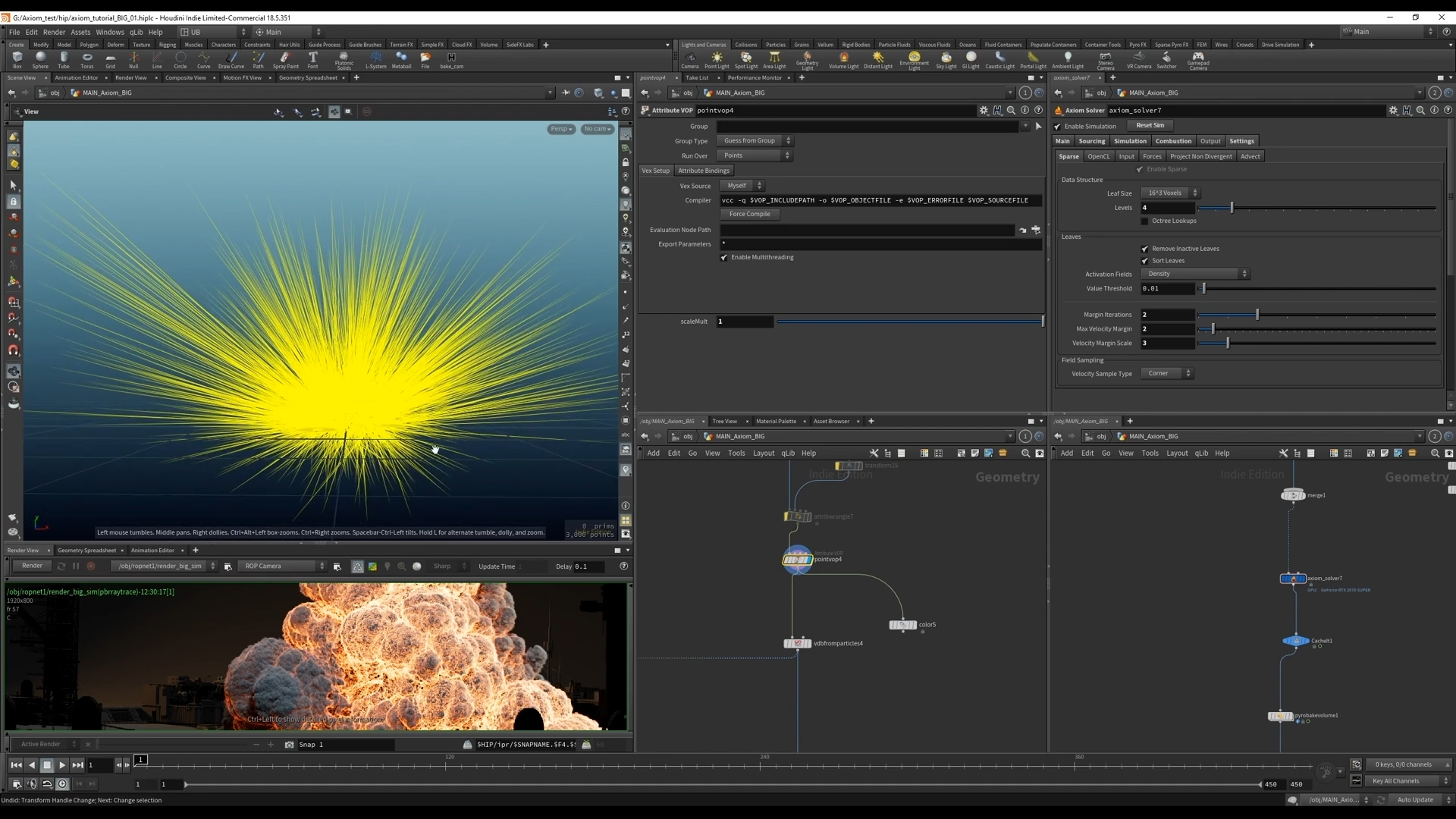Adjust the Margin Iterations slider
This screenshot has height=819, width=1456.
pyautogui.click(x=1257, y=315)
